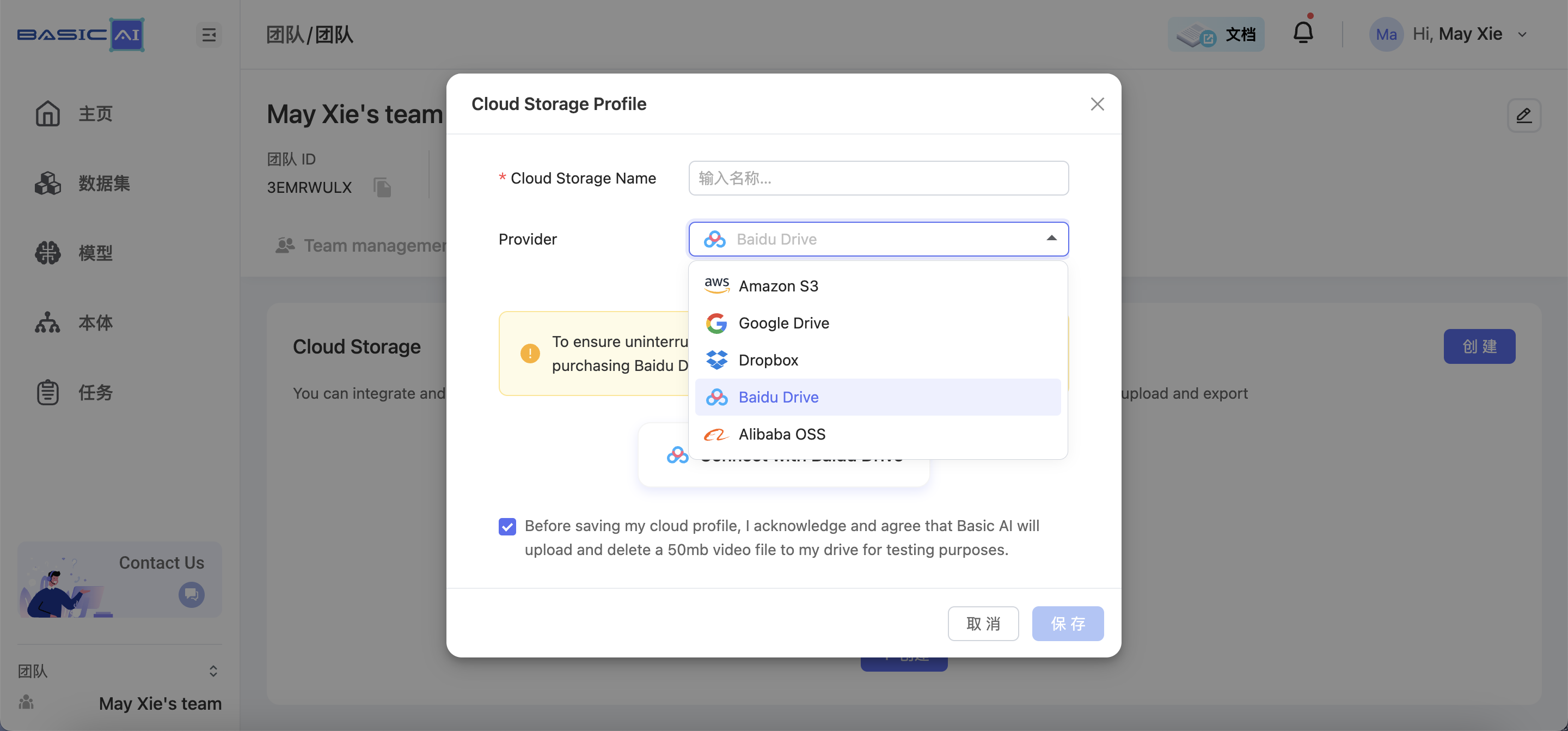1568x731 pixels.
Task: Collapse the Provider dropdown arrow
Action: tap(1051, 238)
